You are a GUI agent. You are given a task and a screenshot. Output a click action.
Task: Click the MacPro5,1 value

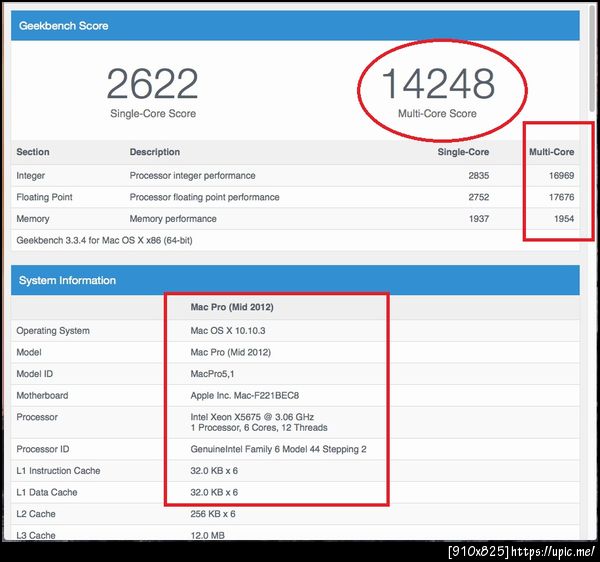tap(212, 374)
